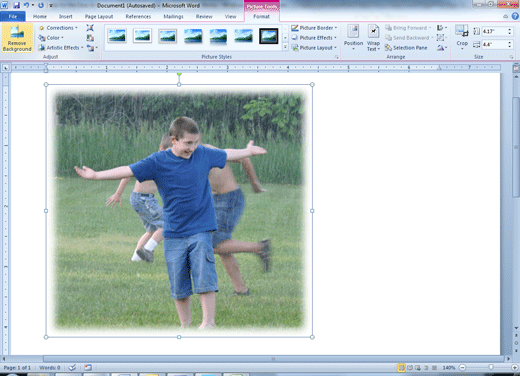Open Picture Styles dialog launcher
The width and height of the screenshot is (520, 376).
(x=337, y=57)
